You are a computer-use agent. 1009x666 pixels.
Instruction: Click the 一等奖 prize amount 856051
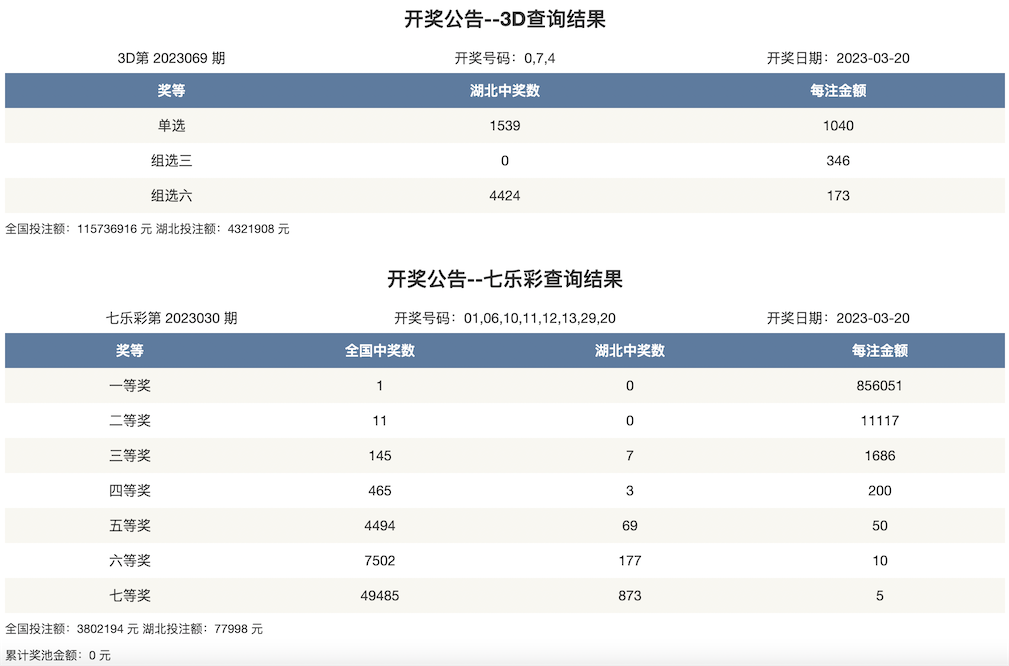[880, 385]
